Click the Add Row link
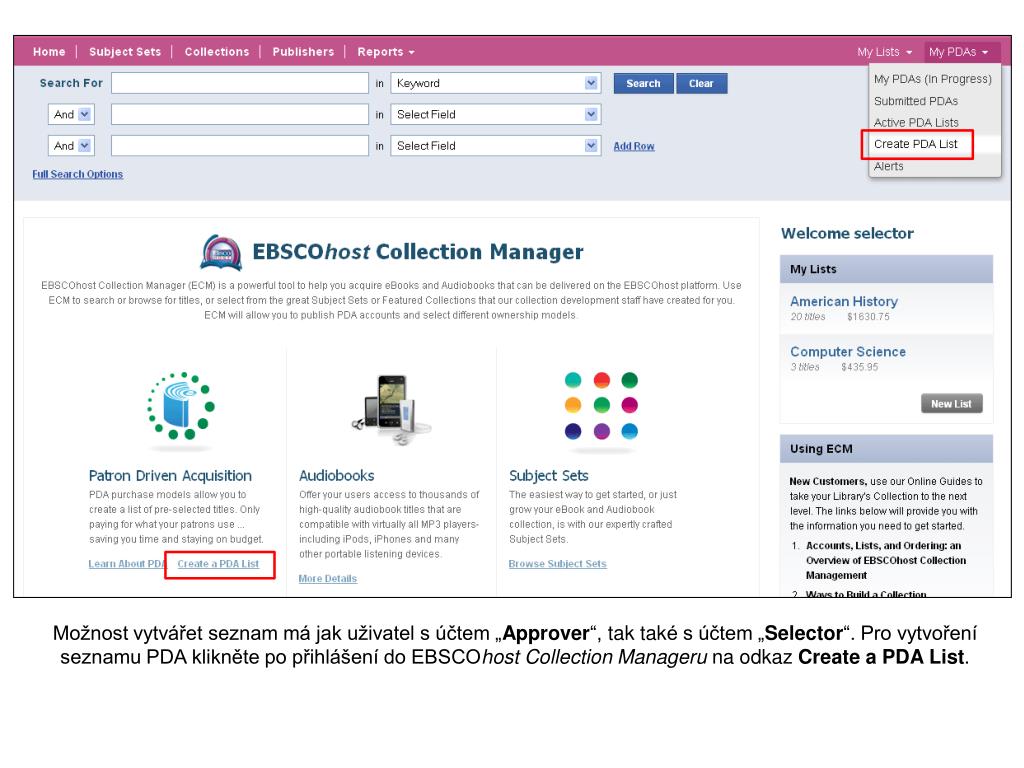1024x768 pixels. [633, 146]
